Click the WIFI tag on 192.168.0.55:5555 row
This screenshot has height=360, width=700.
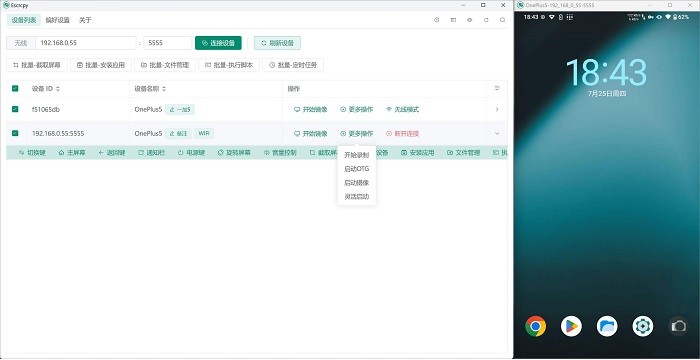(204, 133)
